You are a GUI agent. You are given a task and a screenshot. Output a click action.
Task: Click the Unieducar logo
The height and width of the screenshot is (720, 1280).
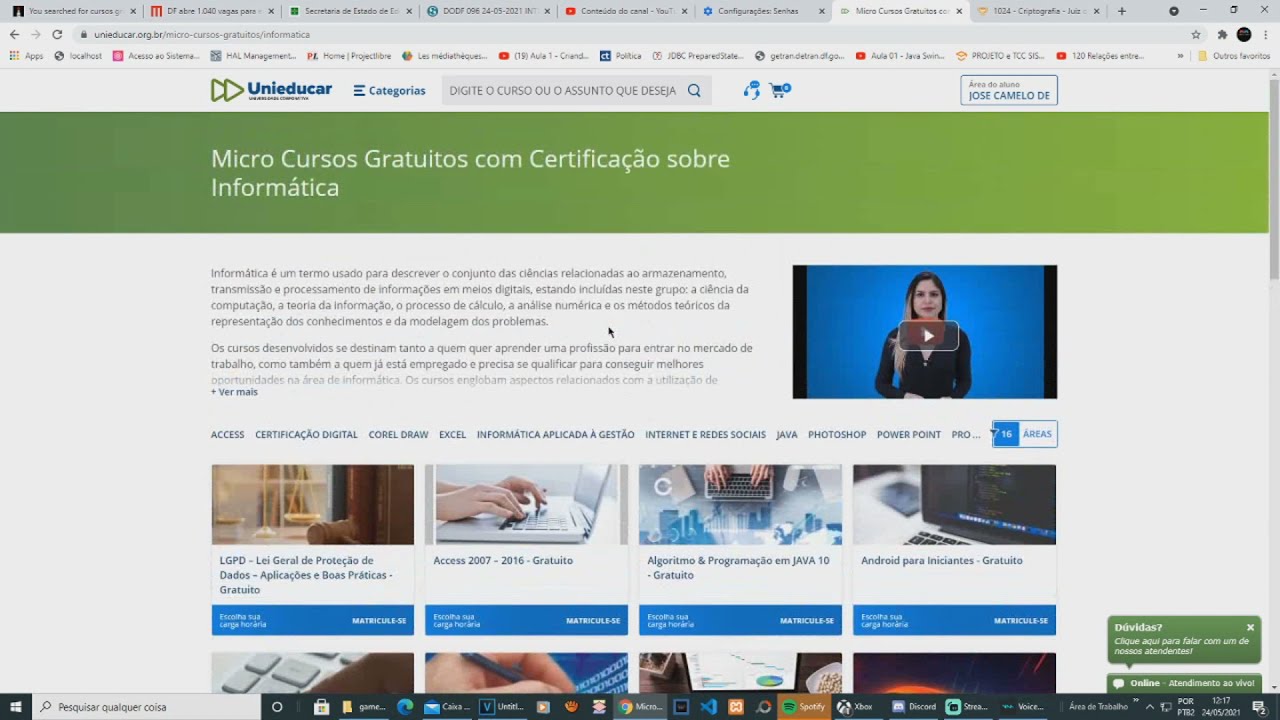tap(271, 90)
